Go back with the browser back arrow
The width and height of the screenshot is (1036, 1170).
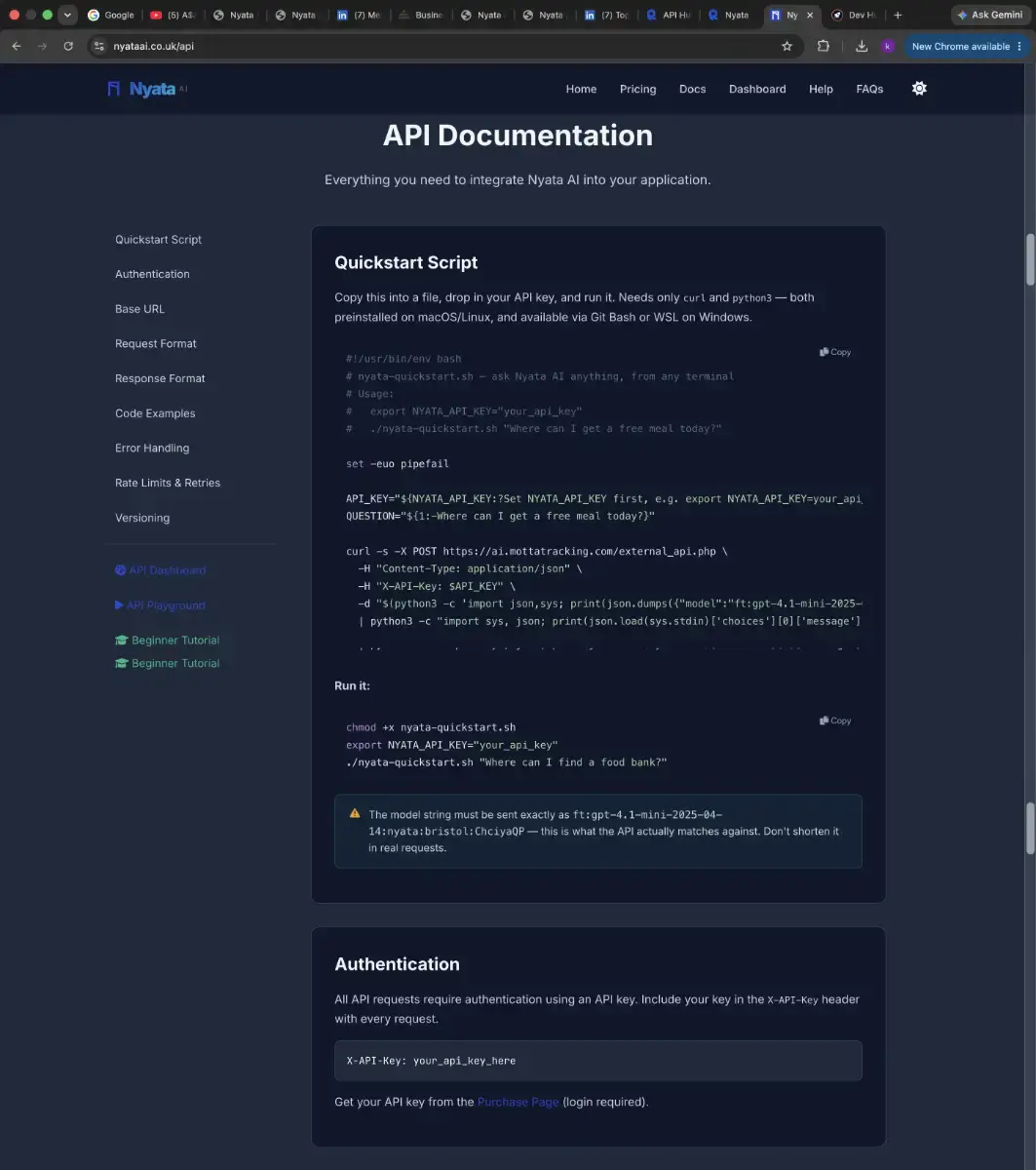tap(17, 46)
